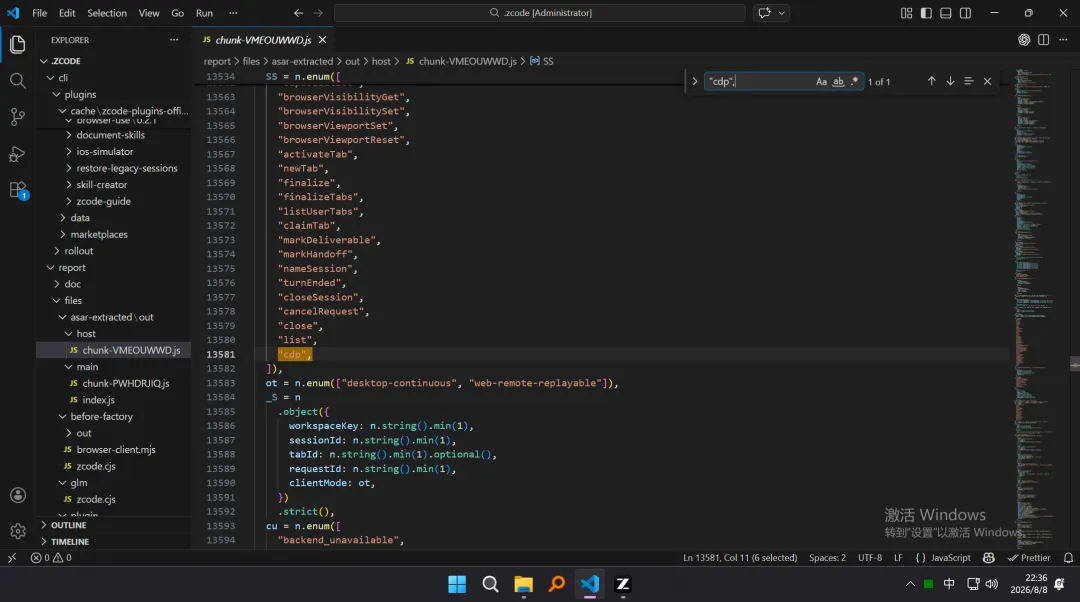Open editor More Actions ellipsis
Viewport: 1080px width, 602px height.
click(x=1063, y=40)
